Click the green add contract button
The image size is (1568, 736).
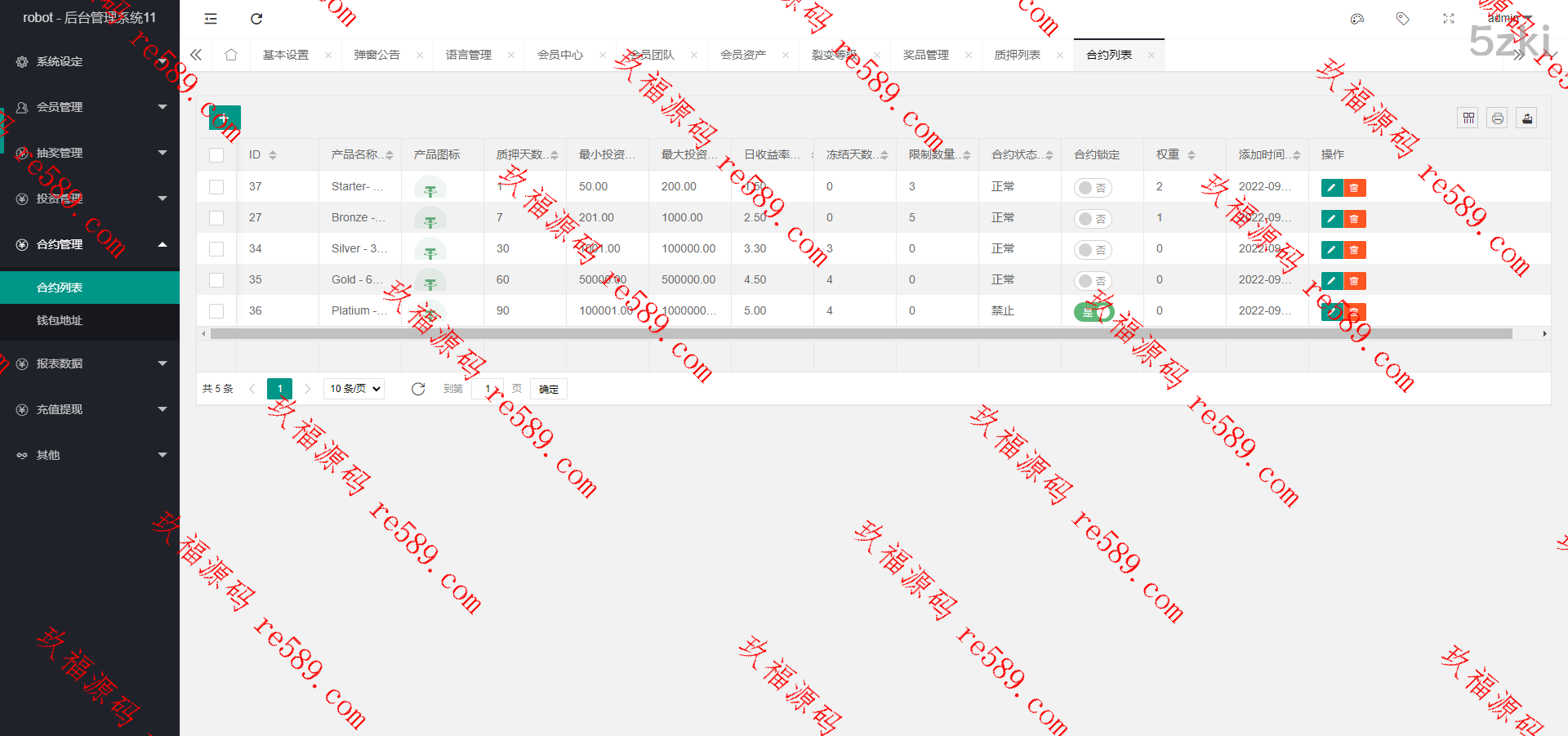(x=223, y=118)
